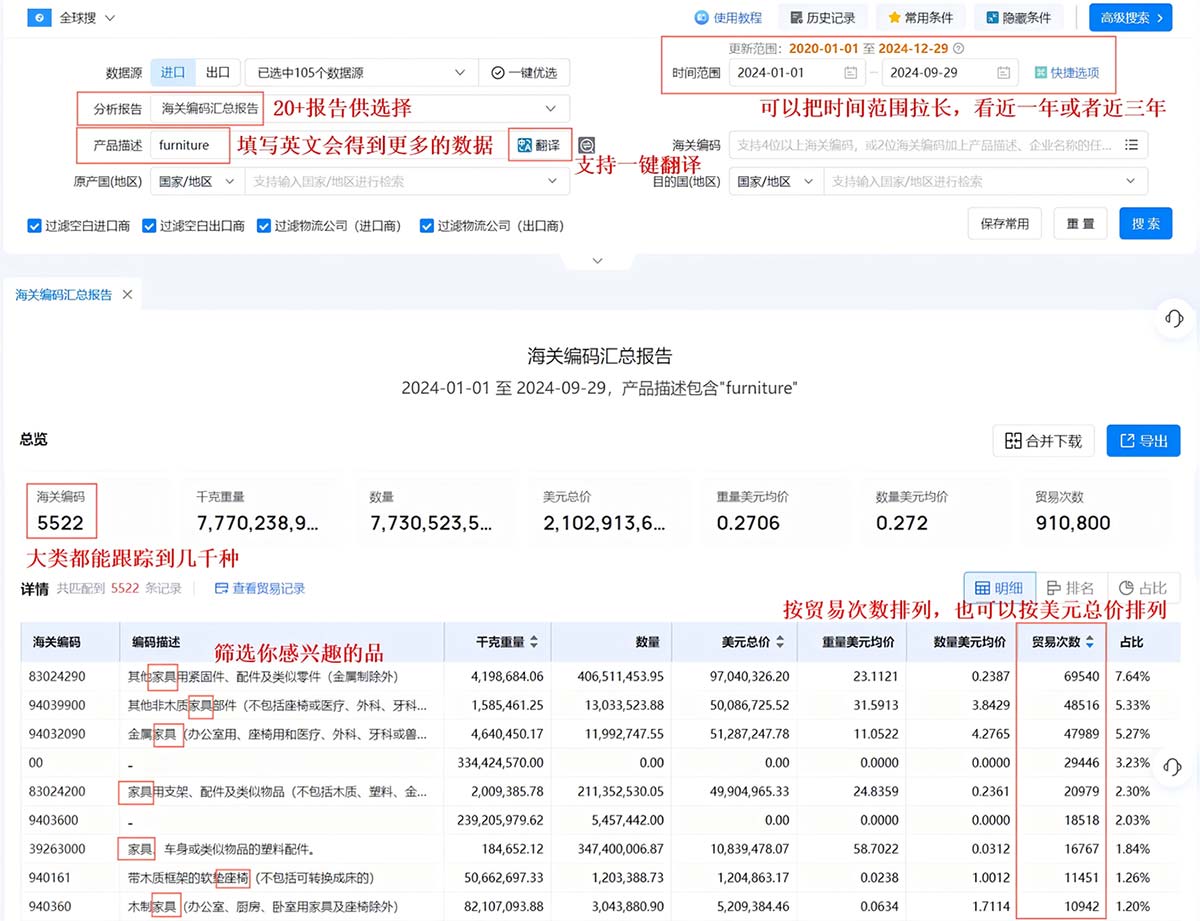Viewport: 1200px width, 921px height.
Task: Click HS code 94039900 cell
Action: (x=59, y=705)
